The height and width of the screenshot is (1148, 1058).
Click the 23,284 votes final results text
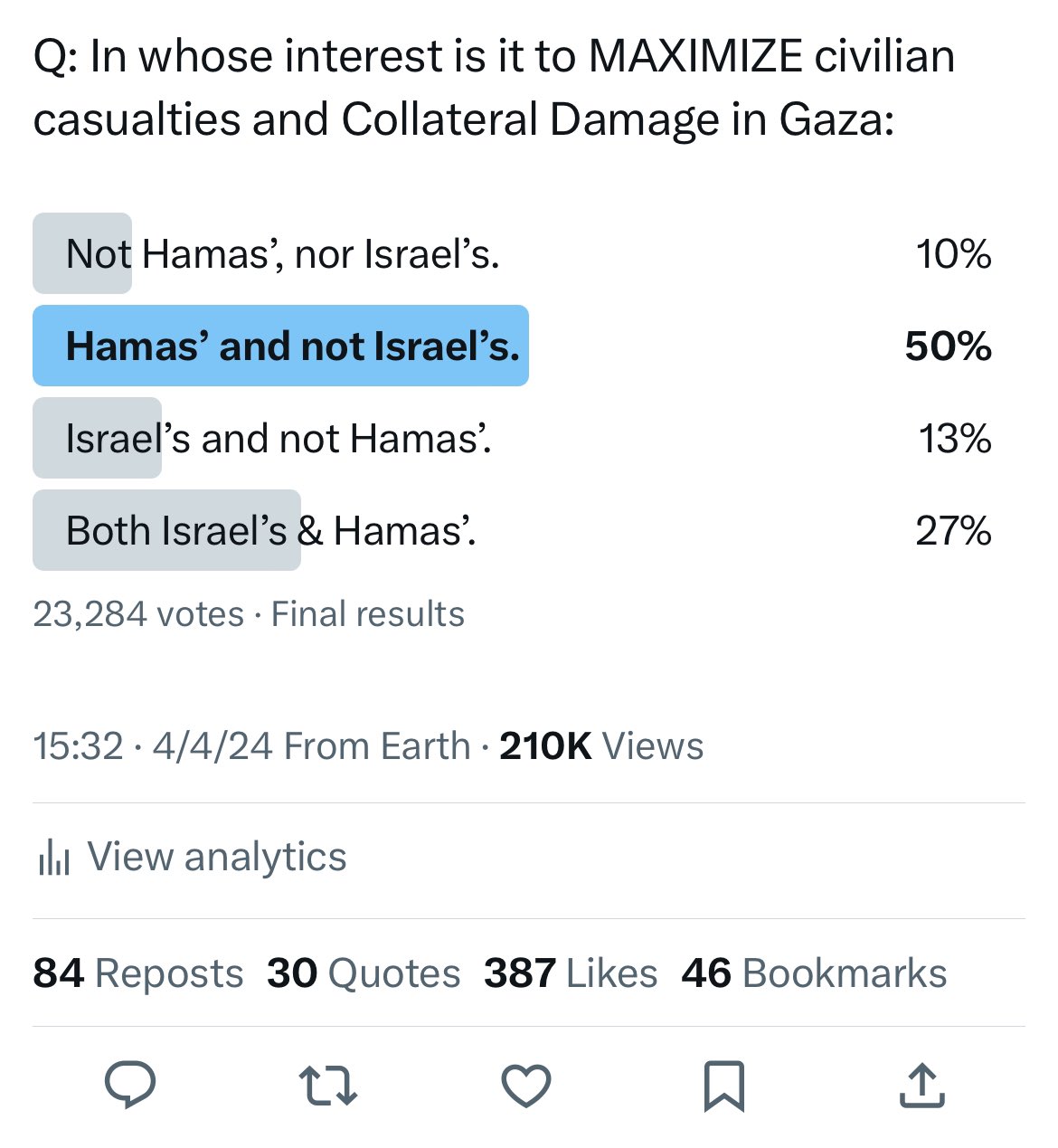tap(249, 614)
